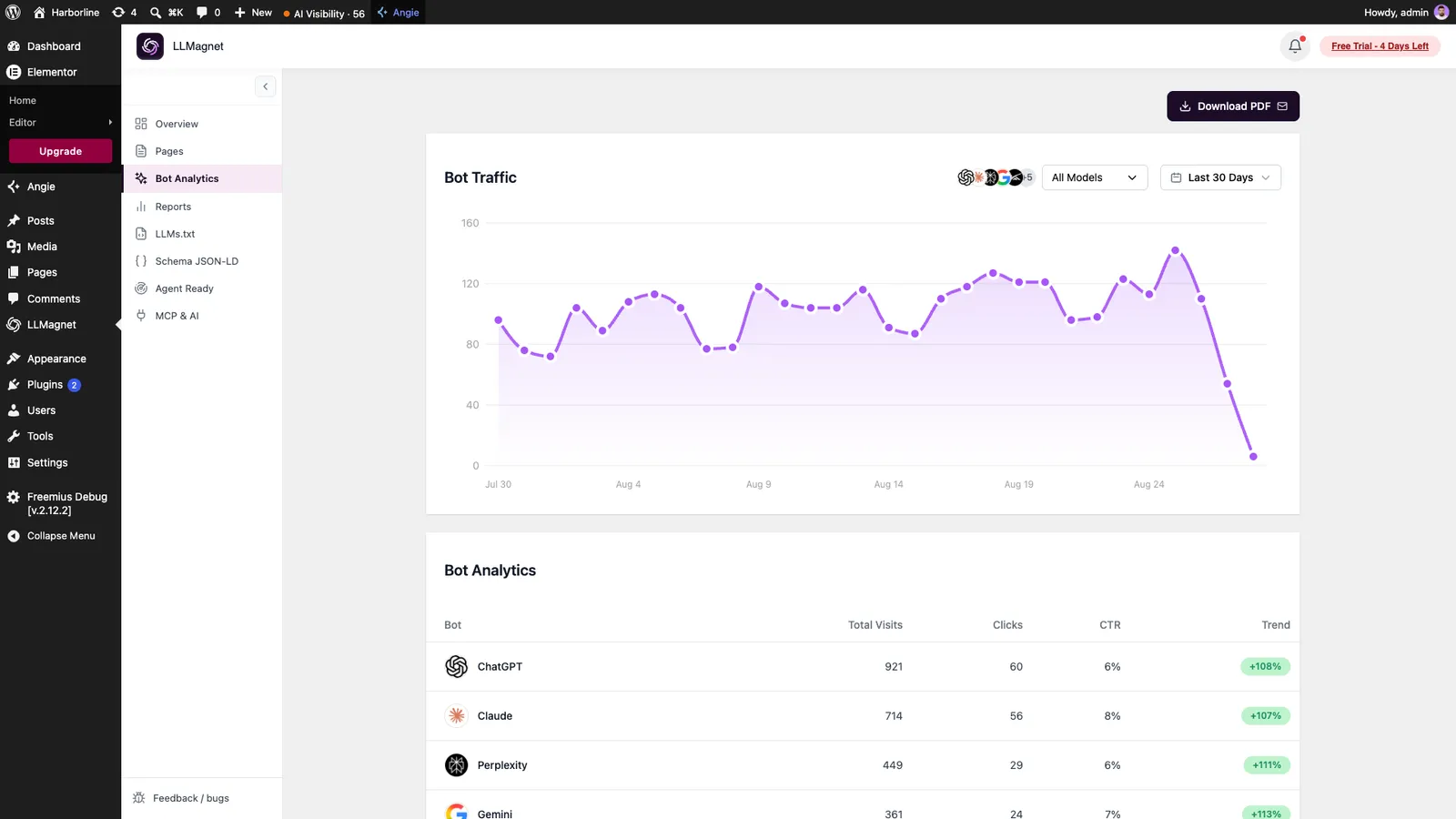Click the WordPress logo in admin bar
Screen dimensions: 1456x819
click(13, 13)
